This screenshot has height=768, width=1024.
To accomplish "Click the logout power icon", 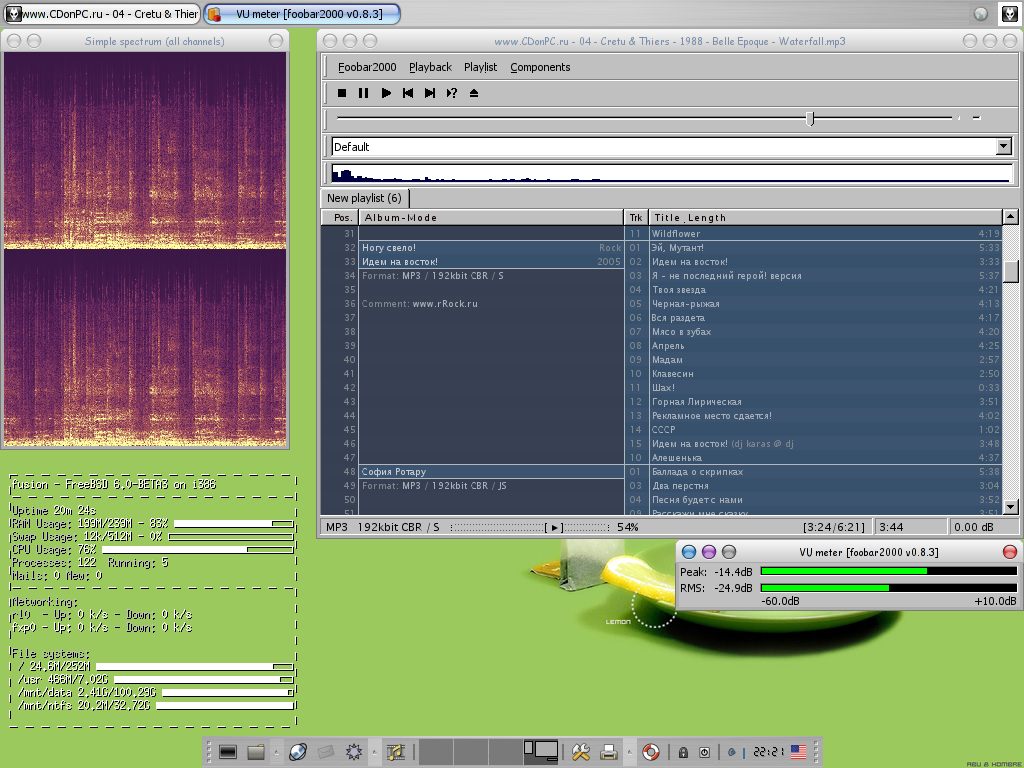I will (705, 752).
